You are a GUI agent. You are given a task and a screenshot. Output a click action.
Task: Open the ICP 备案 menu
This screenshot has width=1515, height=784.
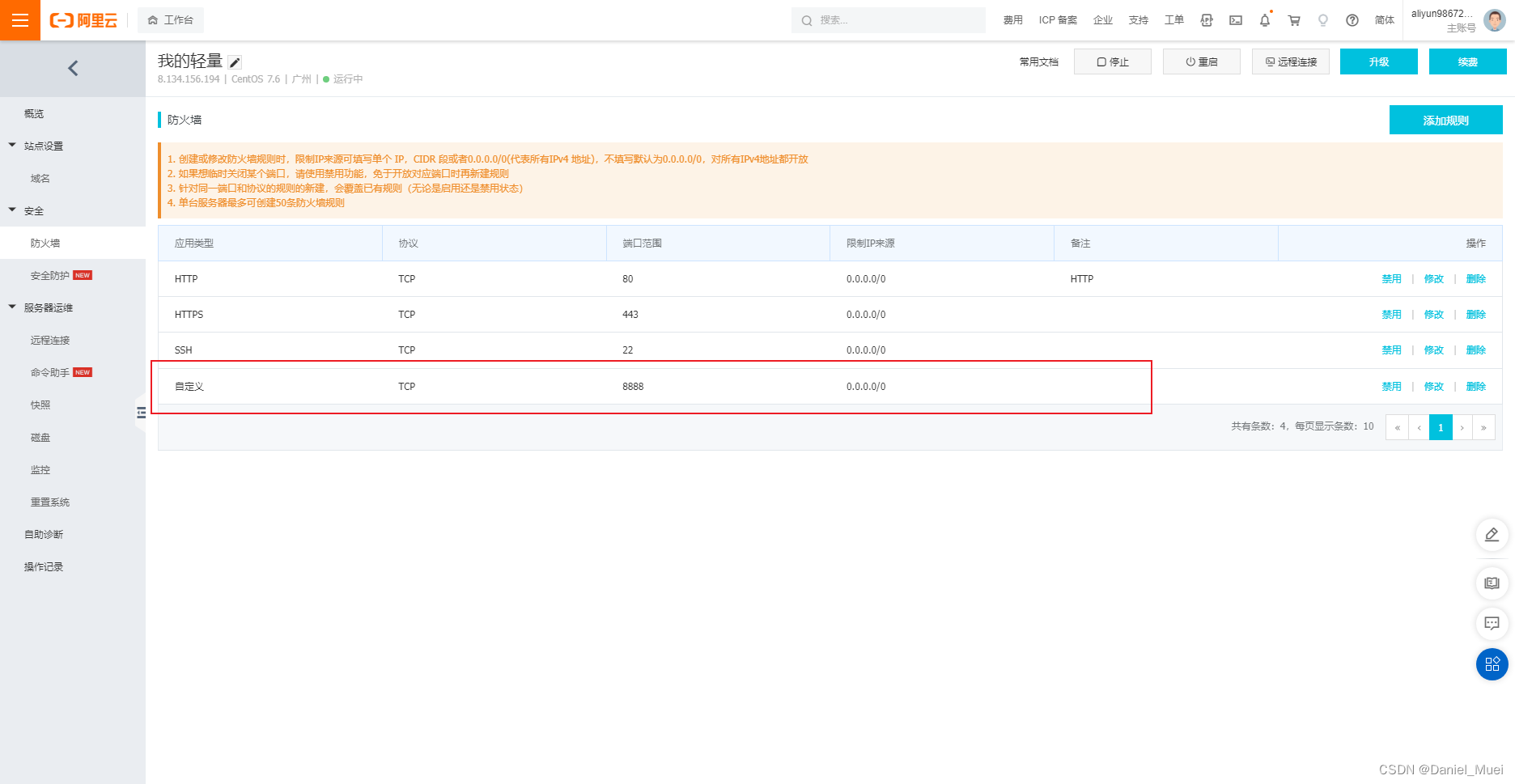1058,20
